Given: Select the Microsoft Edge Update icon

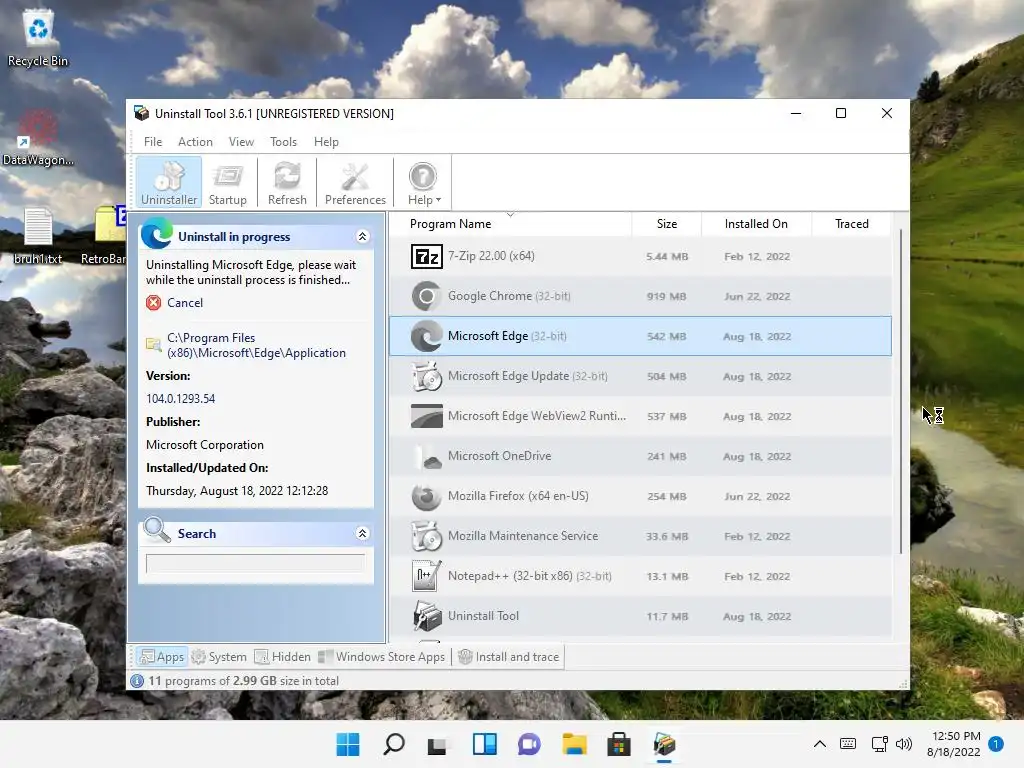Looking at the screenshot, I should tap(426, 376).
